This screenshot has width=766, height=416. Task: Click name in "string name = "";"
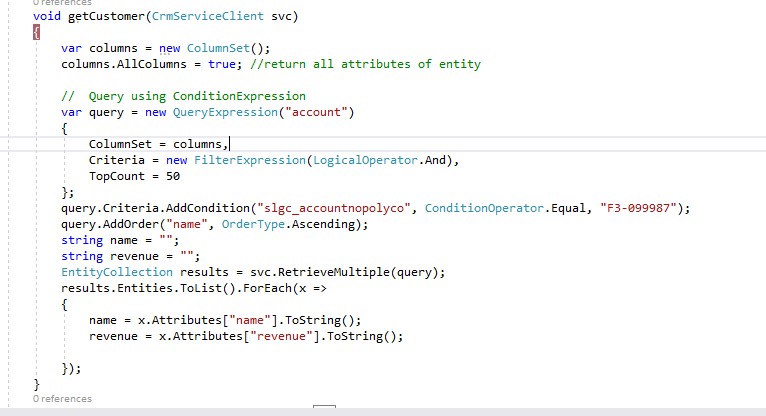click(124, 240)
